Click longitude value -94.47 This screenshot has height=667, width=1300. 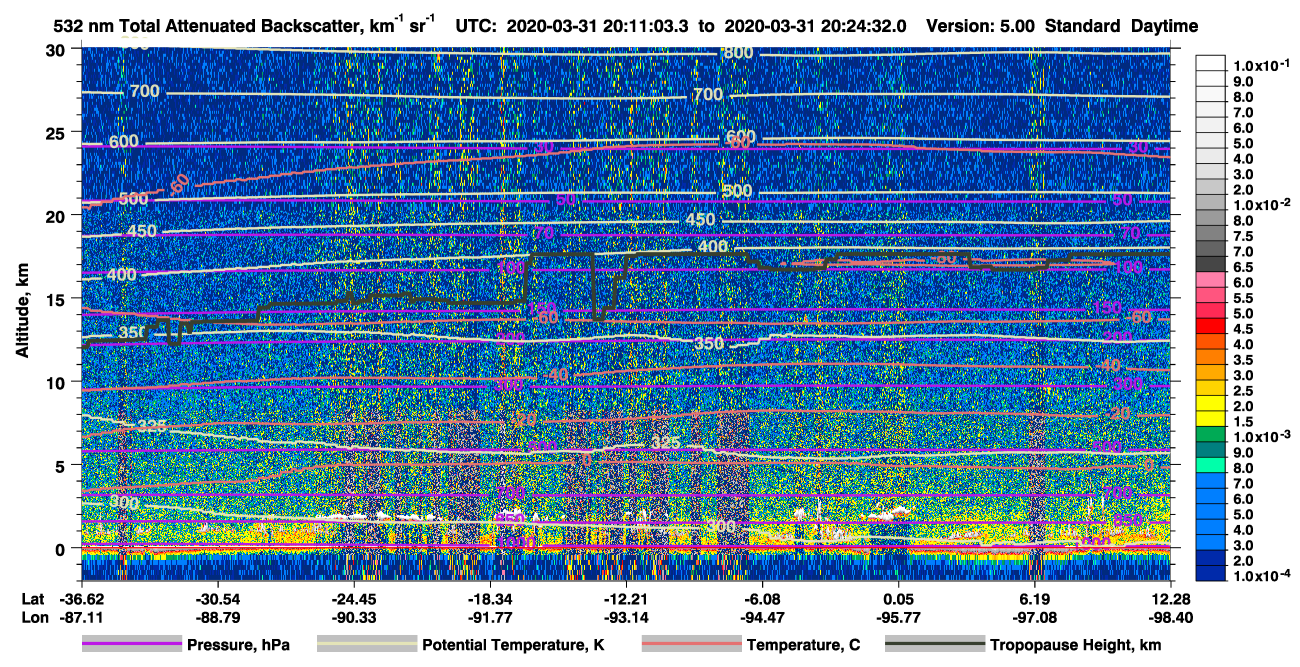point(763,617)
